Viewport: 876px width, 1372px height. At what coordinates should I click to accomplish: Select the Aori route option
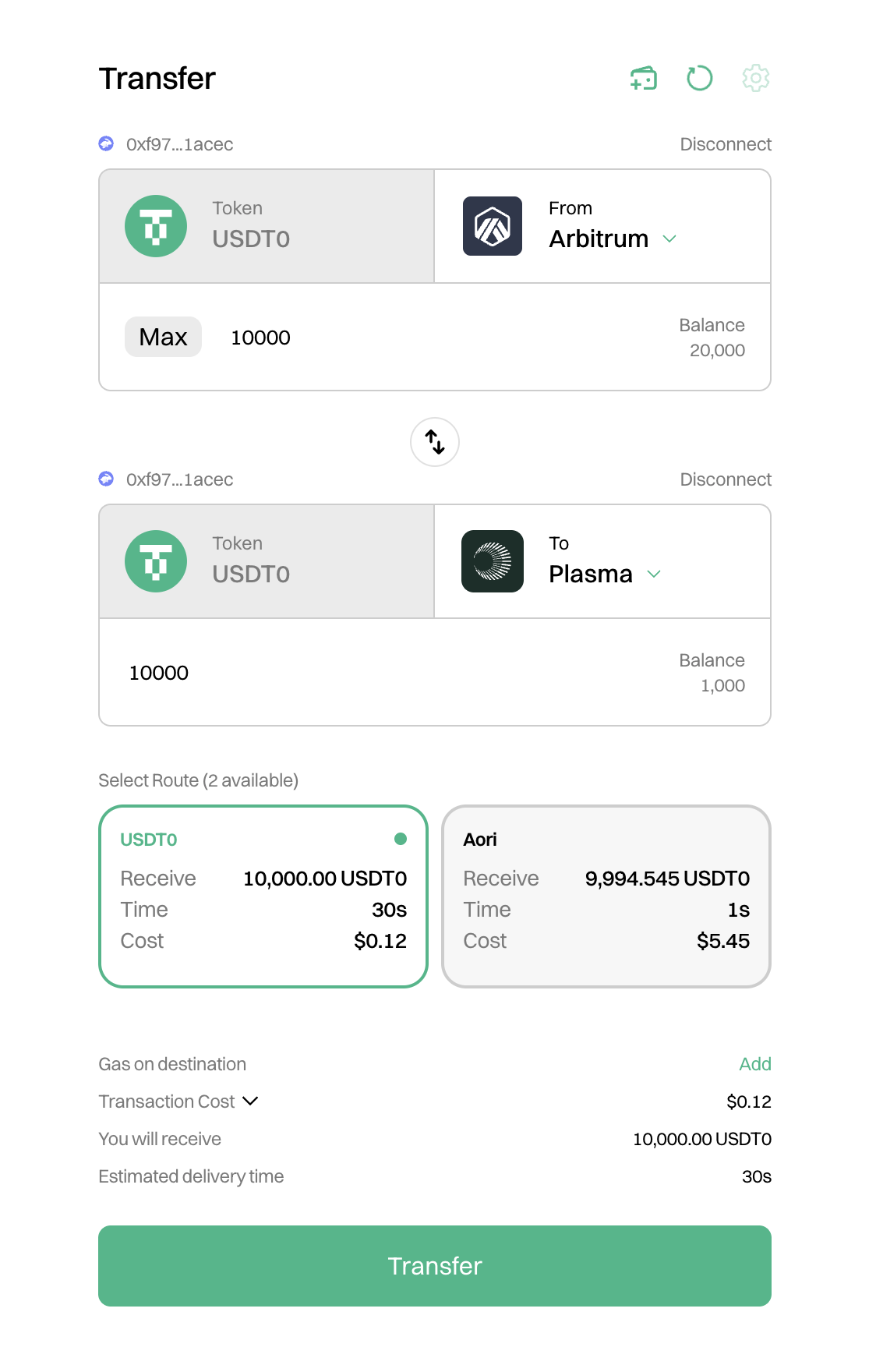606,896
